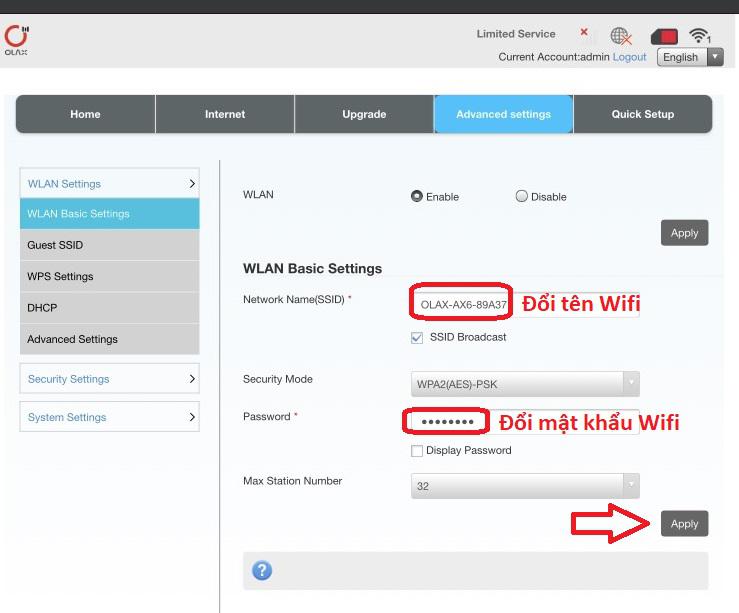
Task: Click the WiFi signal status icon
Action: 699,36
